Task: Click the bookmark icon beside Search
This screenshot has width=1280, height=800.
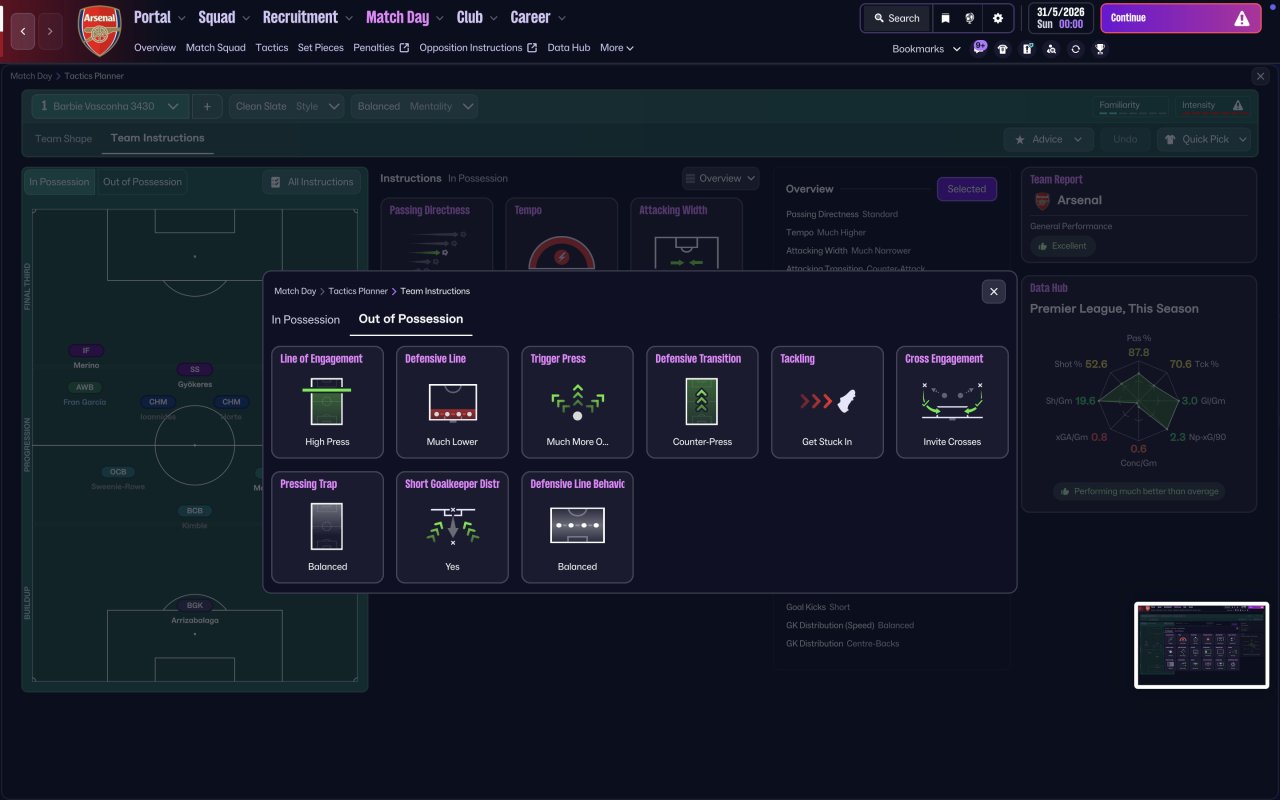Action: click(945, 18)
